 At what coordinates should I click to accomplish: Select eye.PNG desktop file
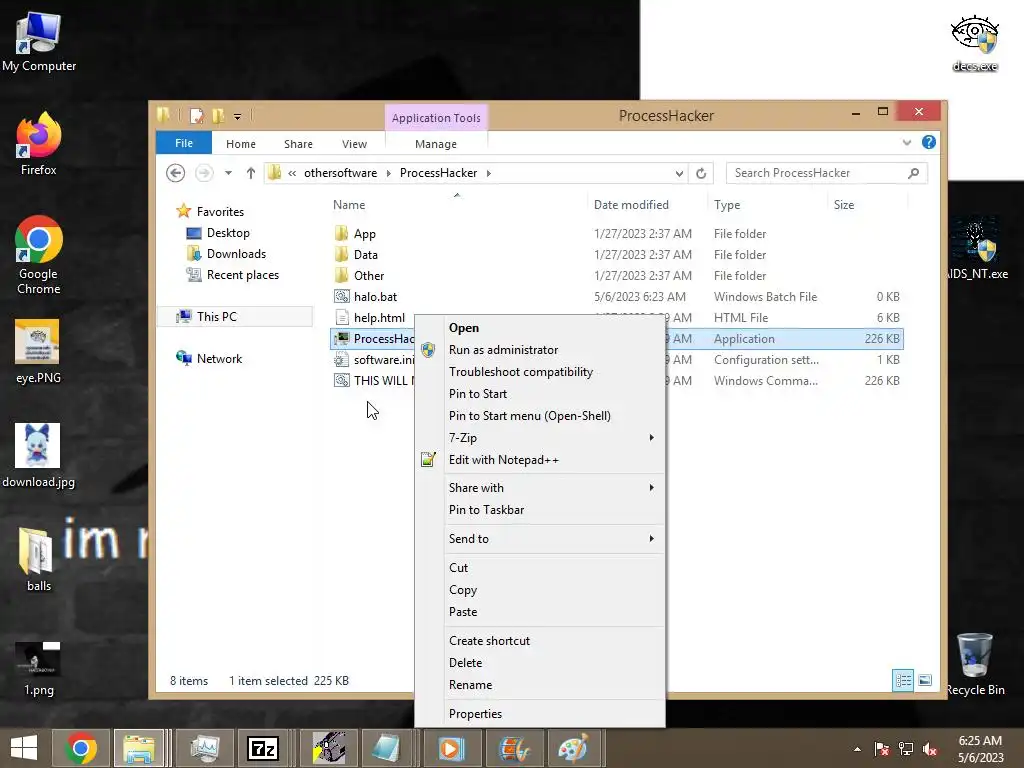[38, 351]
